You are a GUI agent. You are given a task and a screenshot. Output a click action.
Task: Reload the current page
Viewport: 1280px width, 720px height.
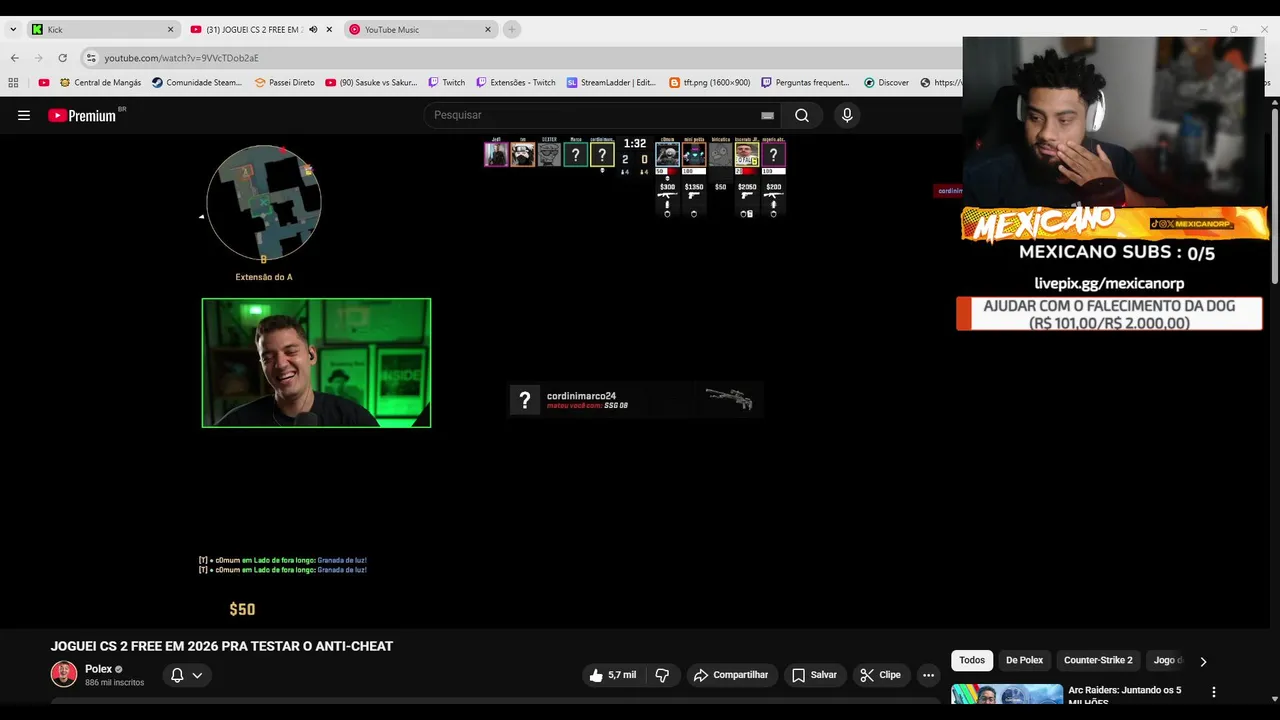62,58
